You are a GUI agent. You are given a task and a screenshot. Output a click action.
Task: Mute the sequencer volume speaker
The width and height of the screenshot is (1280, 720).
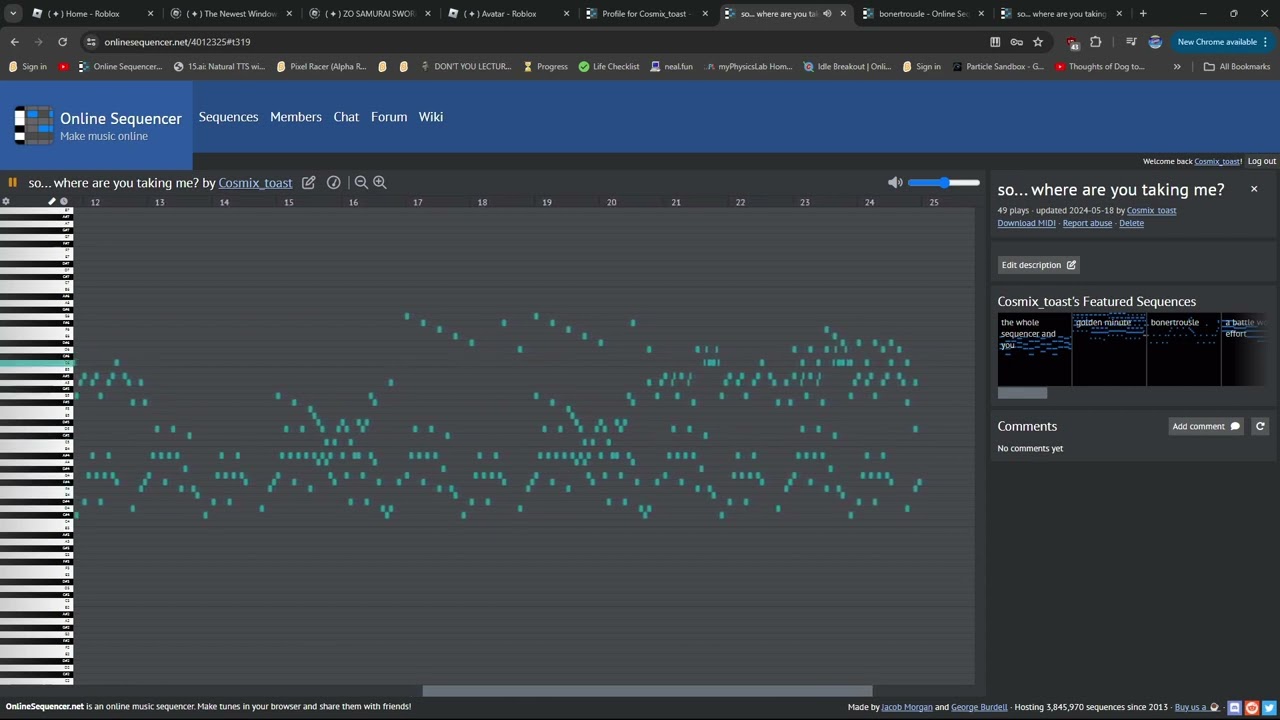[x=895, y=182]
